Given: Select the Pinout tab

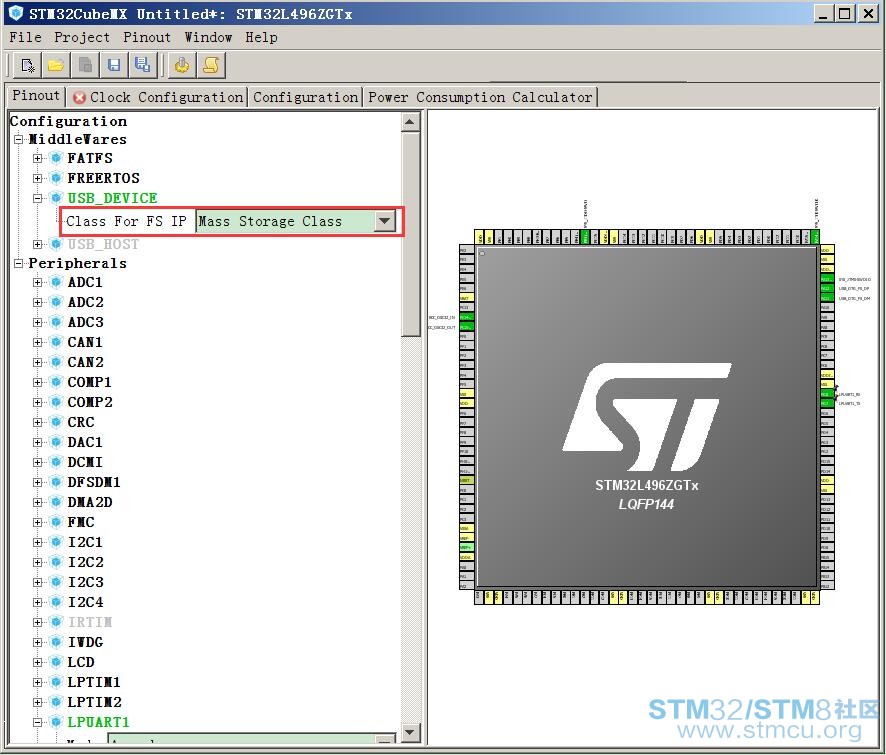Looking at the screenshot, I should pyautogui.click(x=36, y=96).
